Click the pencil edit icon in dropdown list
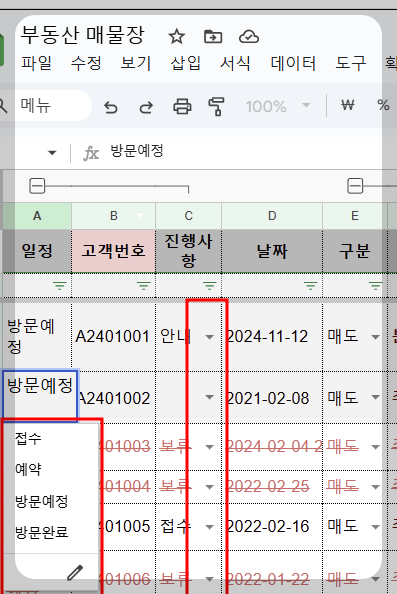The image size is (397, 594). point(75,572)
